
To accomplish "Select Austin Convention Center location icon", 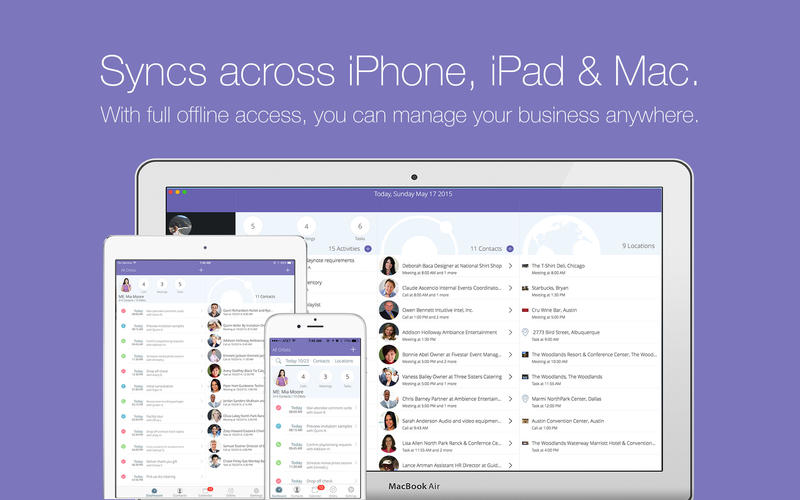I will coord(525,421).
